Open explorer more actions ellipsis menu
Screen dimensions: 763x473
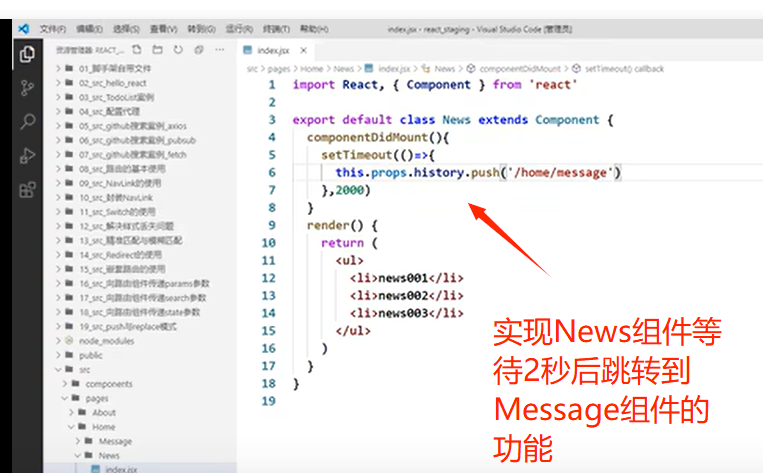[x=220, y=50]
